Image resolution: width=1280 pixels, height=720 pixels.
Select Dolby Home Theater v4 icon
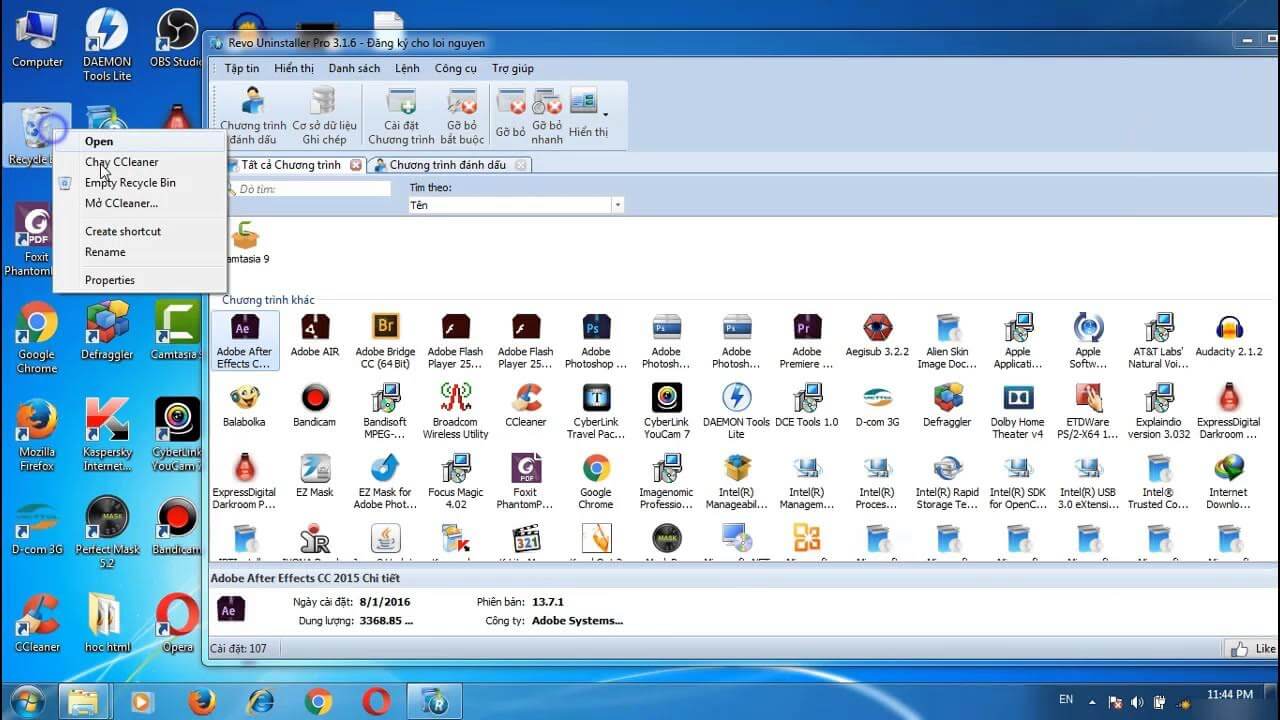1018,410
